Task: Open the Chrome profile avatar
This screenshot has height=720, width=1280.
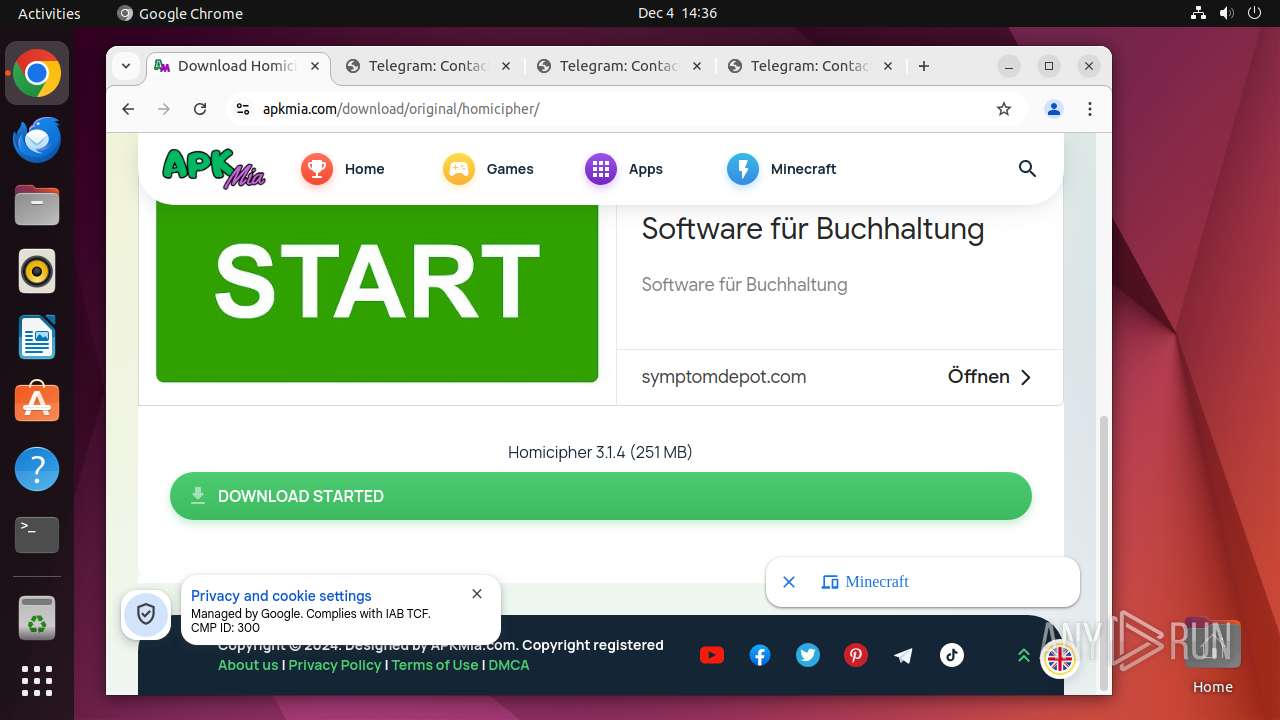Action: coord(1054,109)
